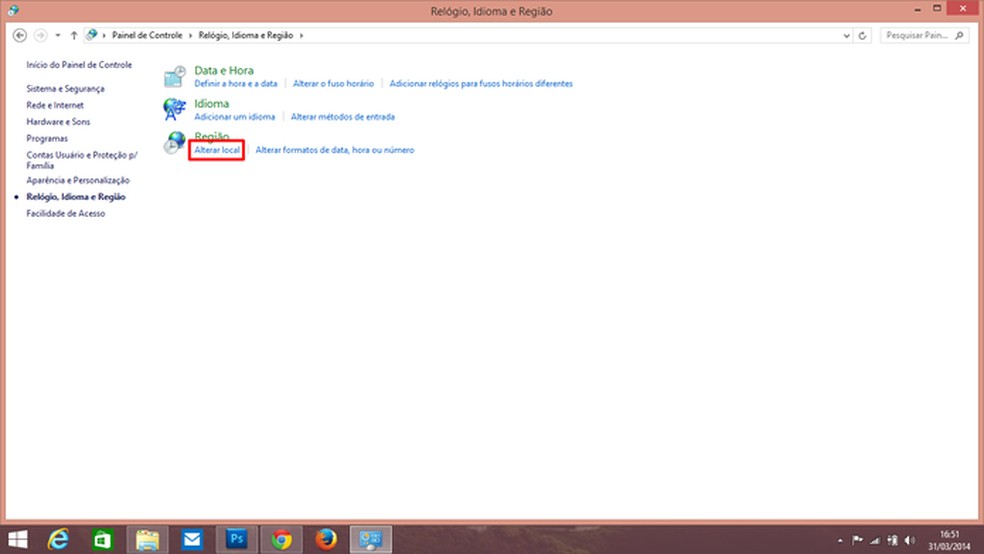Click the Pesquisar Painel search field
Image resolution: width=984 pixels, height=554 pixels.
[x=924, y=36]
